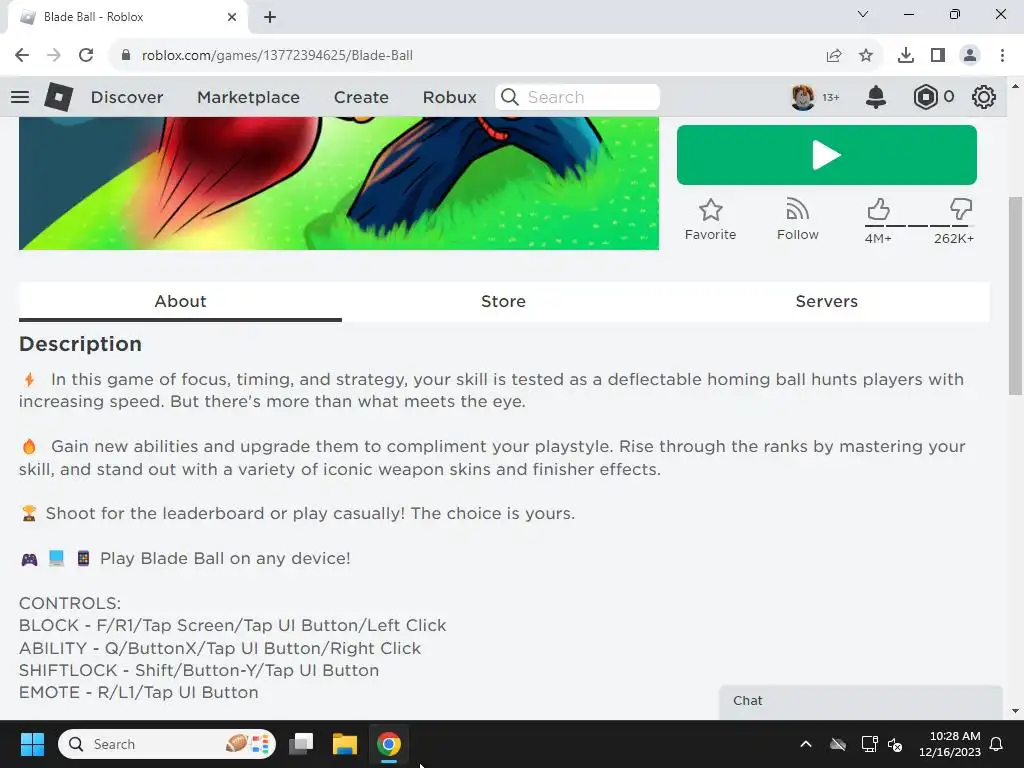This screenshot has width=1024, height=768.
Task: Show hidden system tray icons
Action: [x=806, y=744]
